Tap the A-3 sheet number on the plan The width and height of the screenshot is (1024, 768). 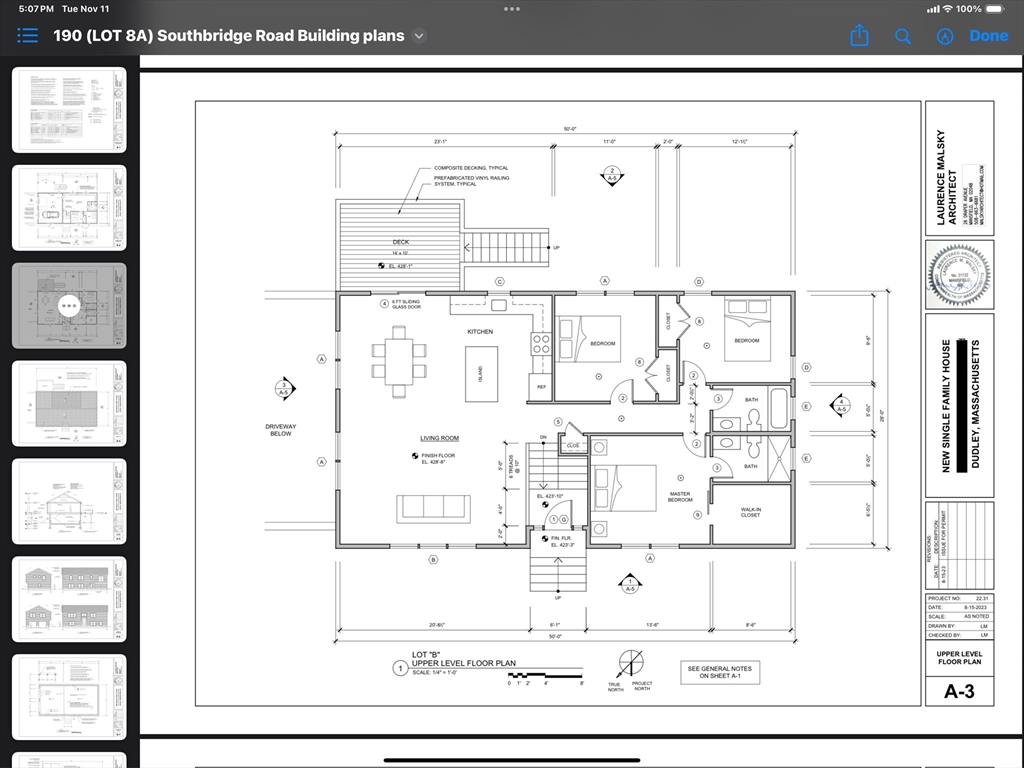pyautogui.click(x=959, y=691)
